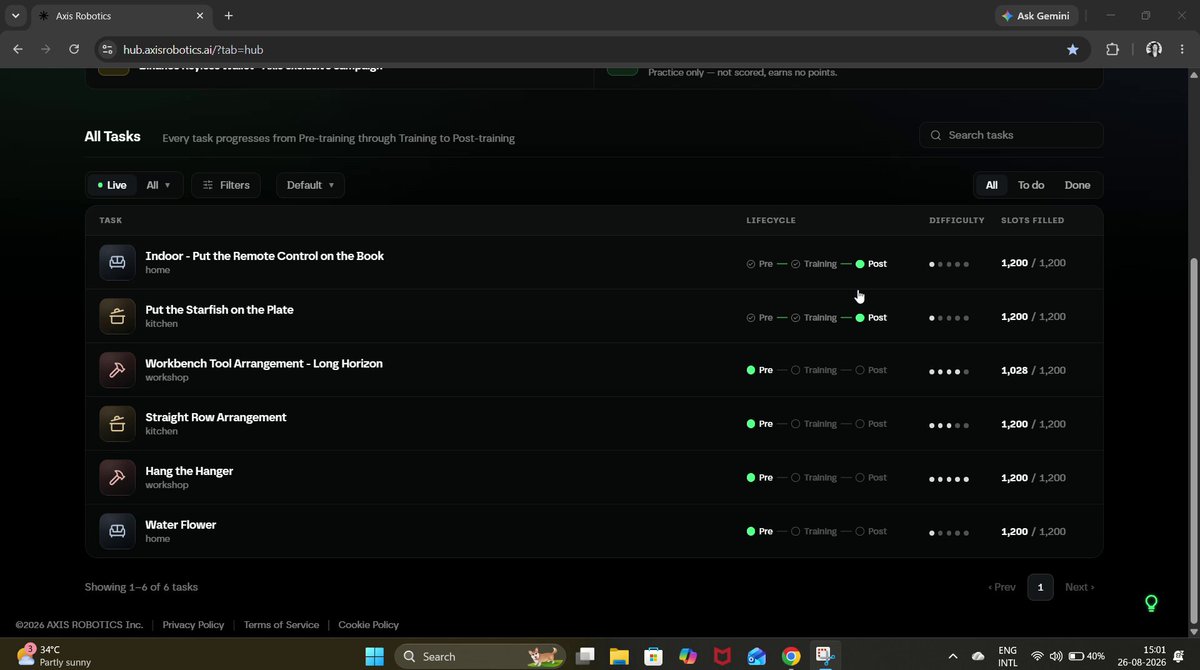Screen dimensions: 1200x670
Task: Open the Filters options
Action: pos(226,185)
